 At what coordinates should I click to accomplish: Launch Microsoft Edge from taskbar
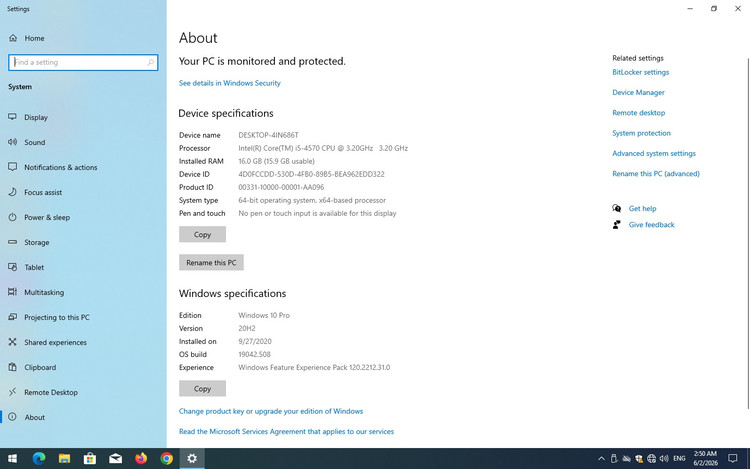[39, 458]
